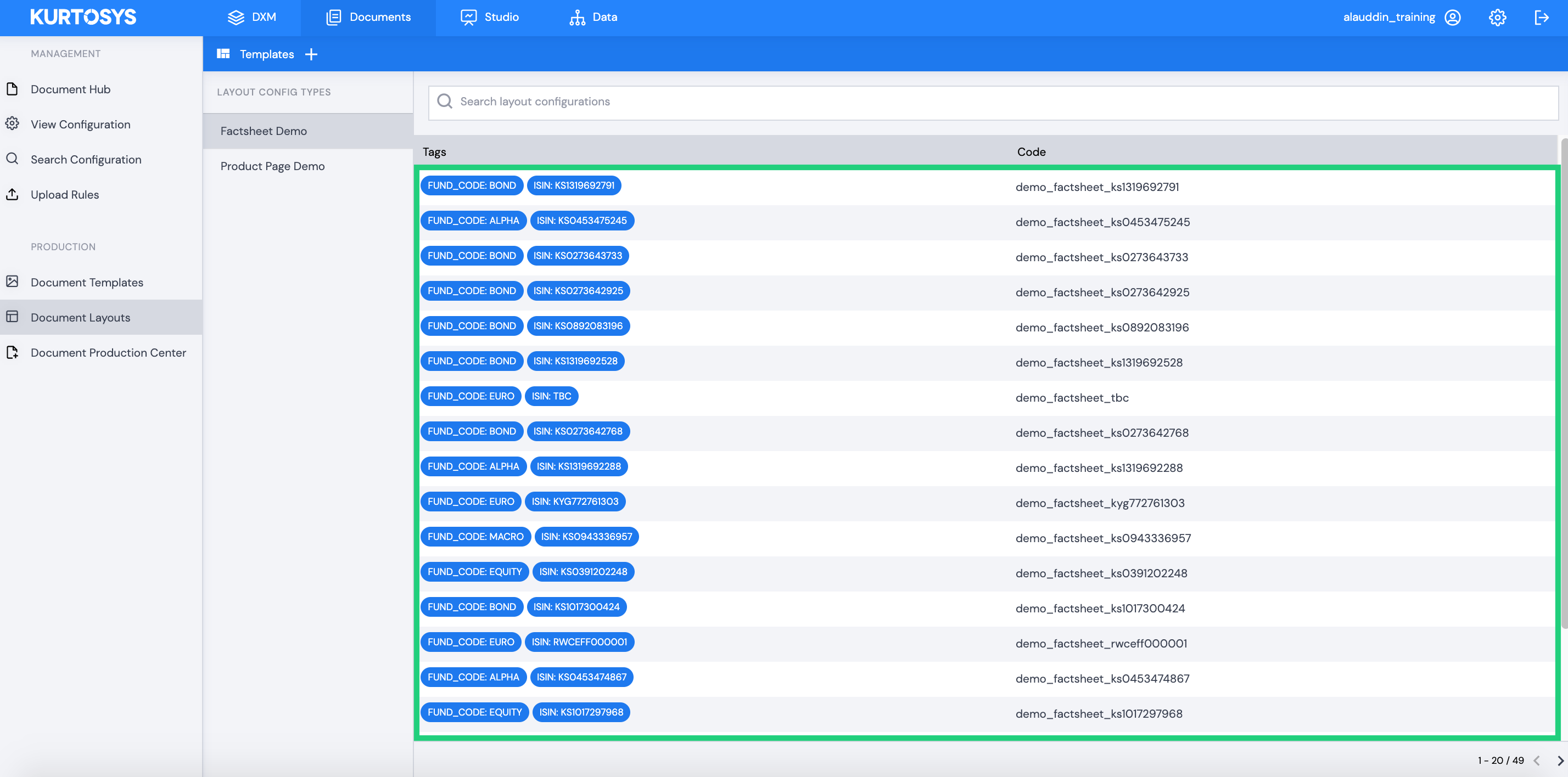Click ISIN: TBC tag
Image resolution: width=1568 pixels, height=777 pixels.
coord(551,396)
